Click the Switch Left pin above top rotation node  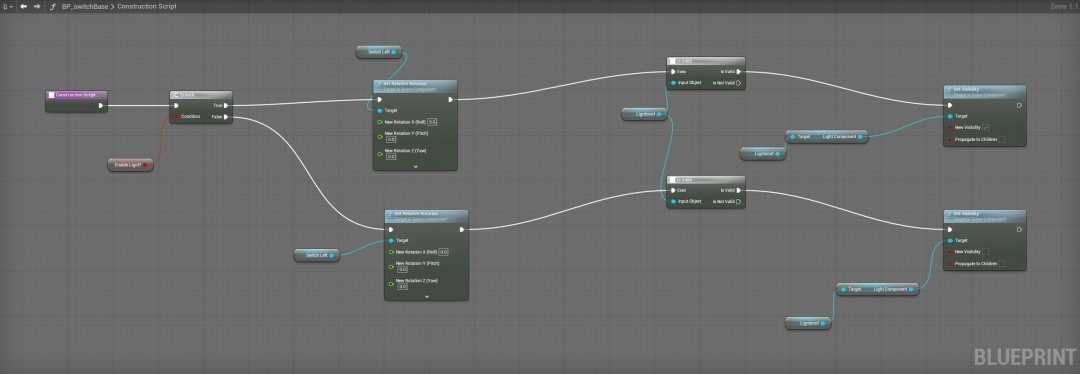tap(393, 52)
